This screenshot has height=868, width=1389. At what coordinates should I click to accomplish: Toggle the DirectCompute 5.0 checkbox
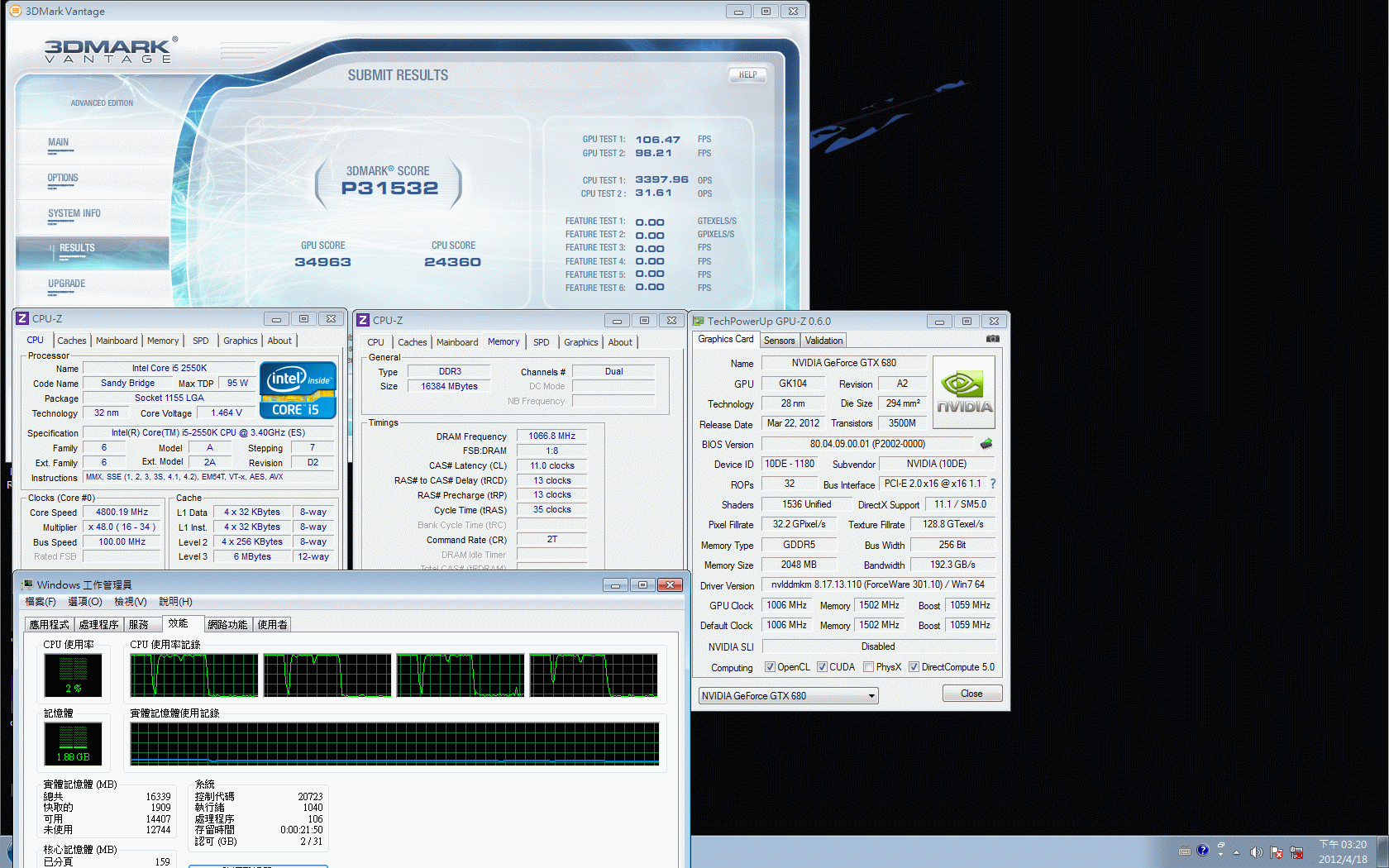click(914, 667)
